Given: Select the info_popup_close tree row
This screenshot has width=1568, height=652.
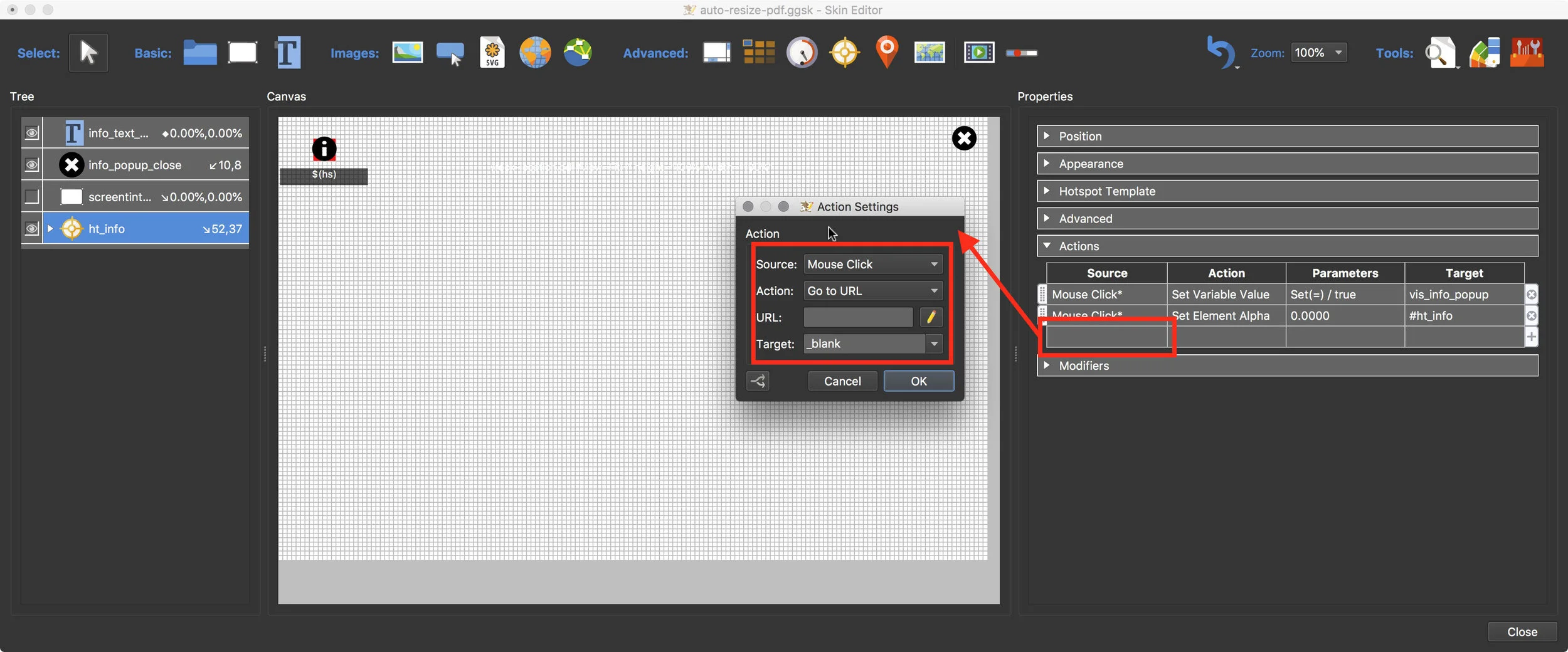Looking at the screenshot, I should point(146,165).
